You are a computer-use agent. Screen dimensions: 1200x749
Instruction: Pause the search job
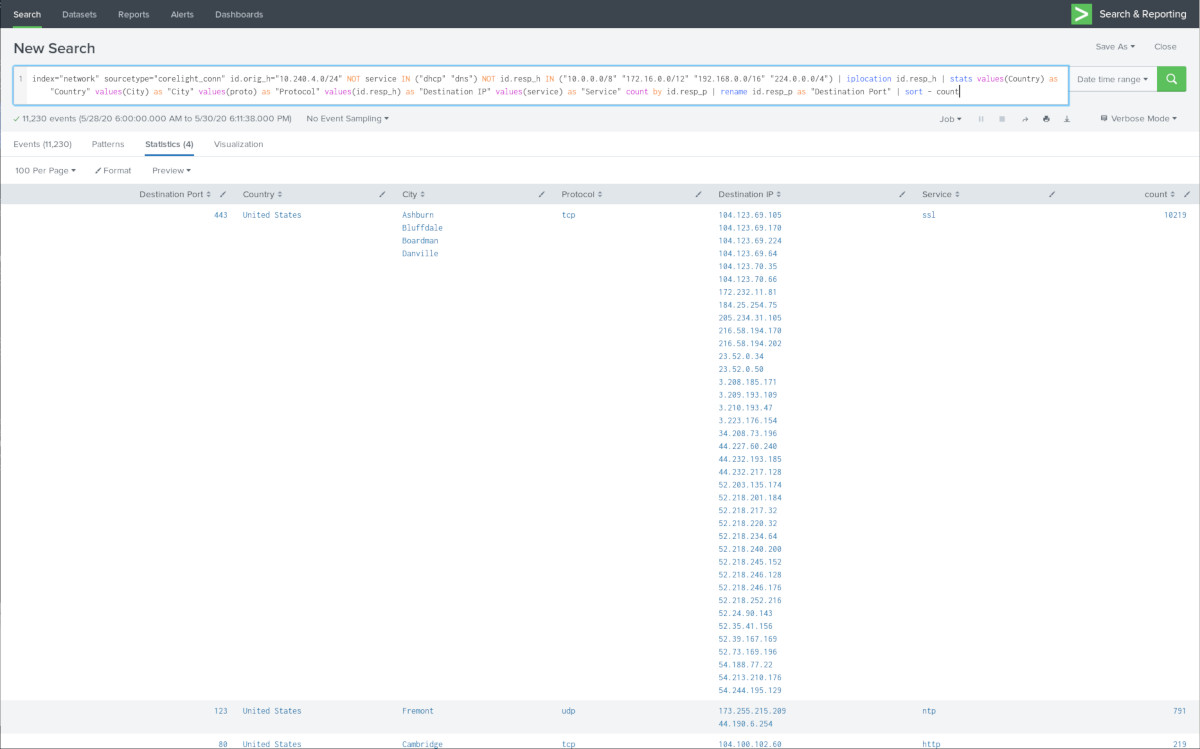point(981,119)
